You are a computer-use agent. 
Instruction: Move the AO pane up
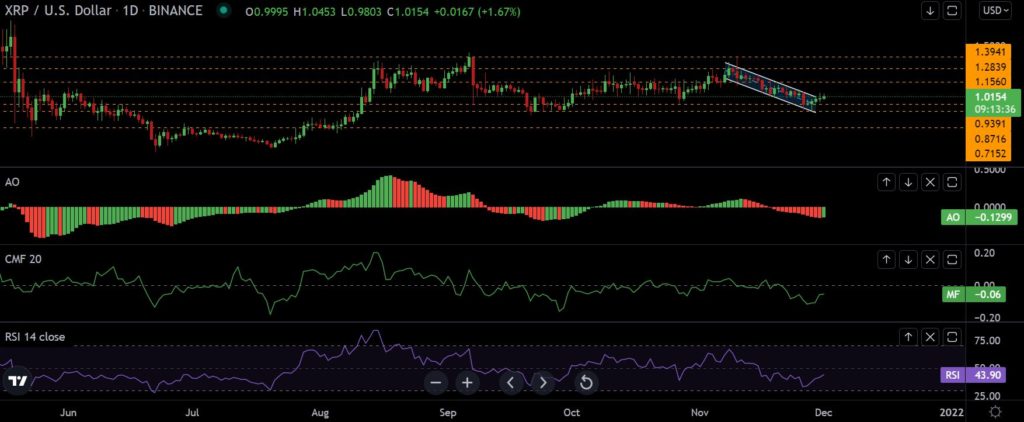click(x=886, y=182)
